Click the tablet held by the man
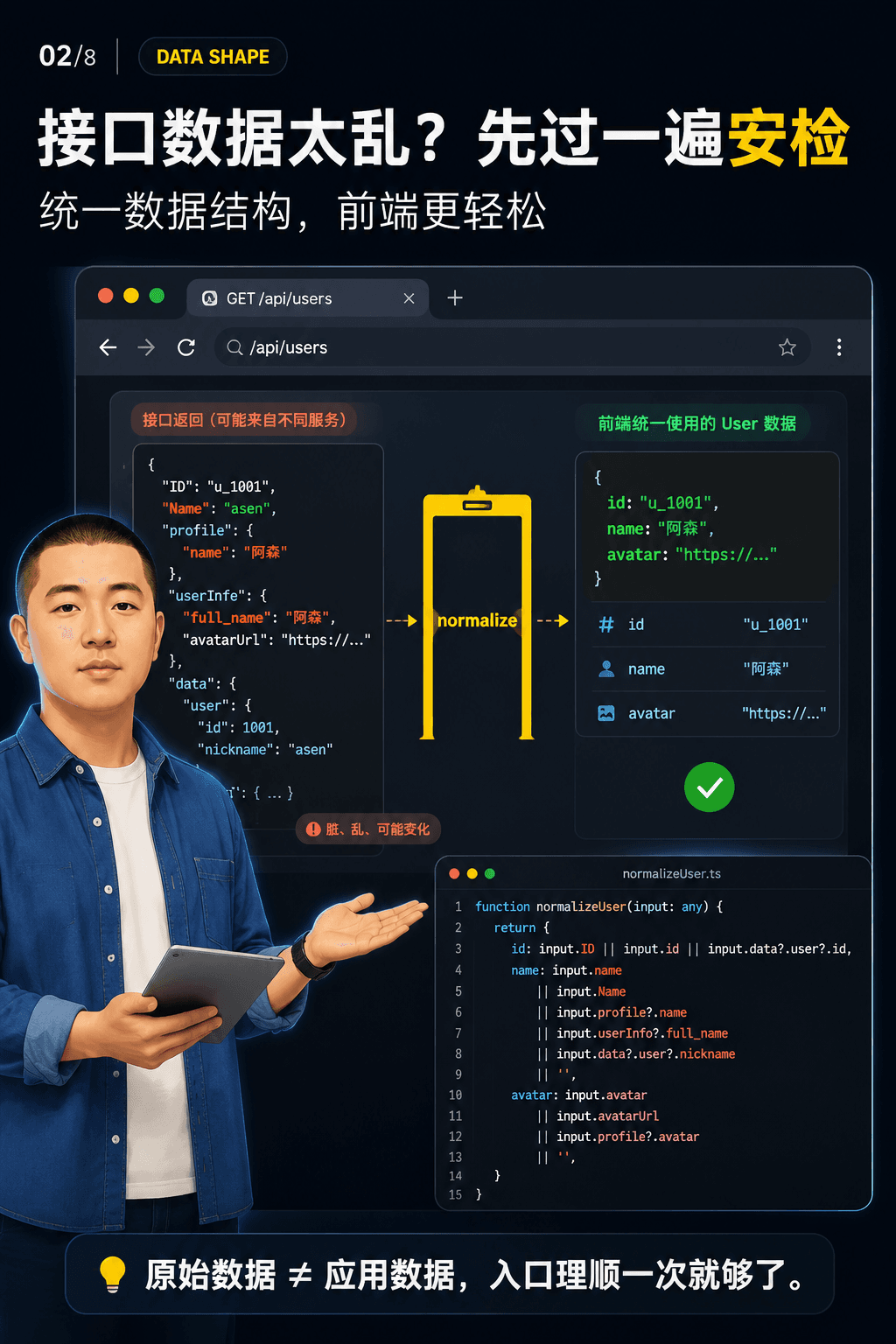Screen dimensions: 896x1344 click(x=213, y=992)
